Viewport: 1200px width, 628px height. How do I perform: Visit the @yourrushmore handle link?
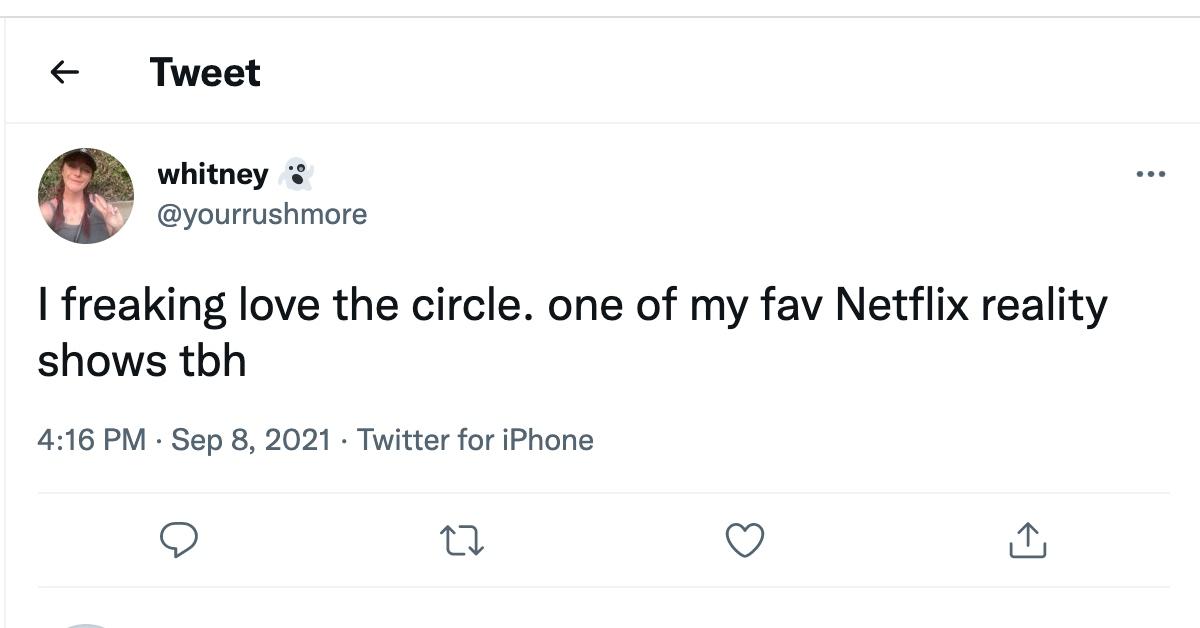(262, 214)
